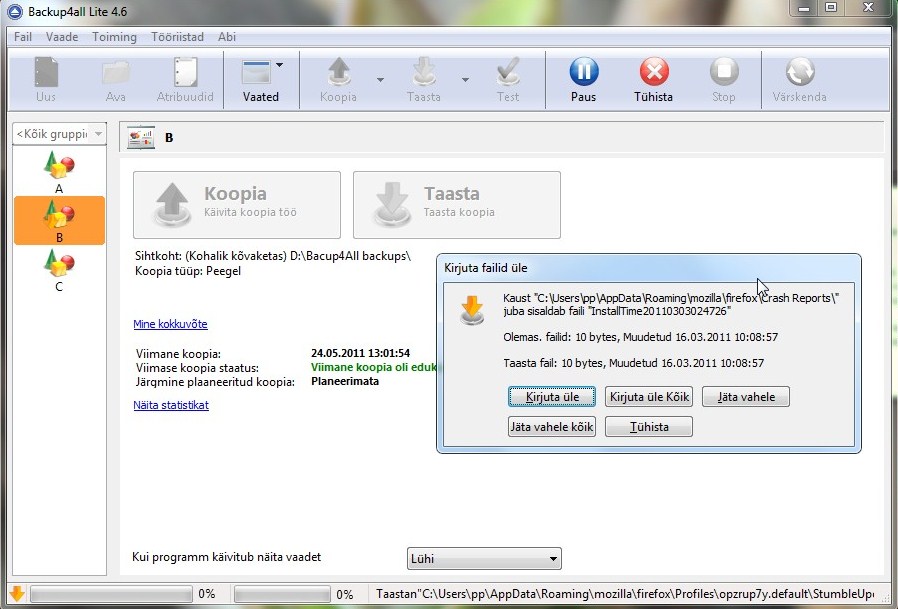Click the Koopia tüüp: Peegel text

pos(188,271)
